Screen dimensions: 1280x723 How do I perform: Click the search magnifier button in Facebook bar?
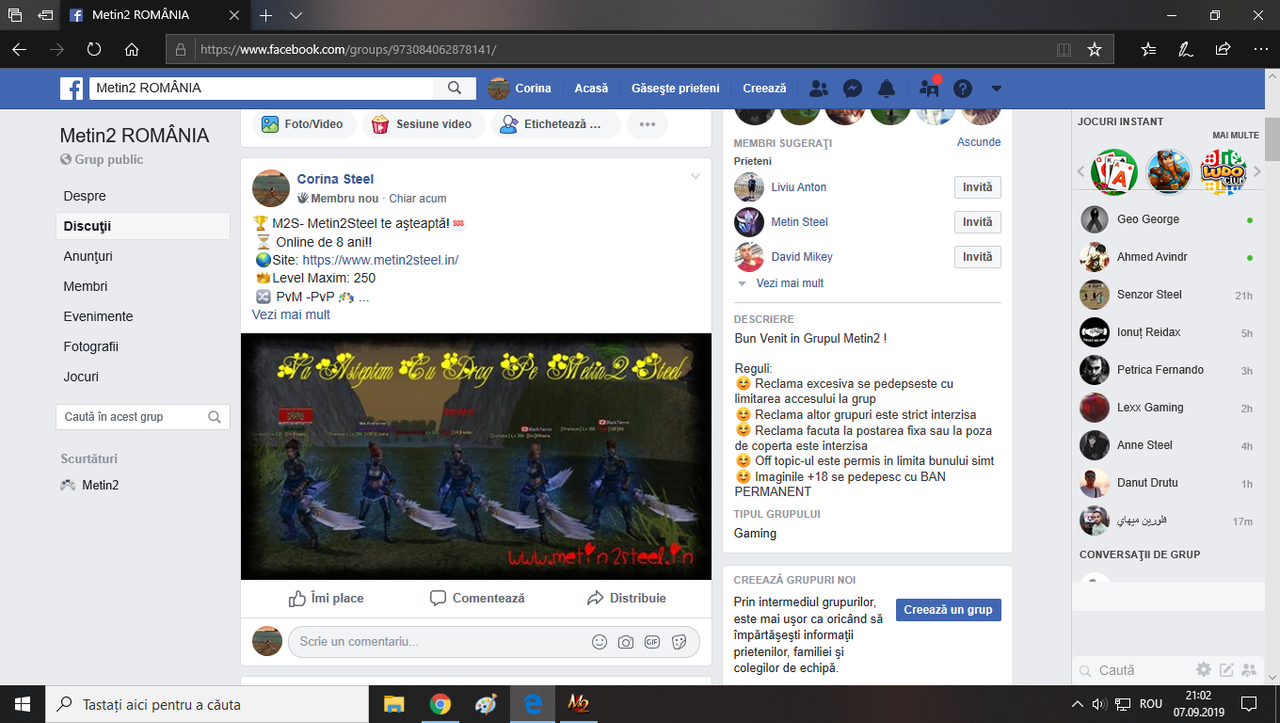pos(455,88)
